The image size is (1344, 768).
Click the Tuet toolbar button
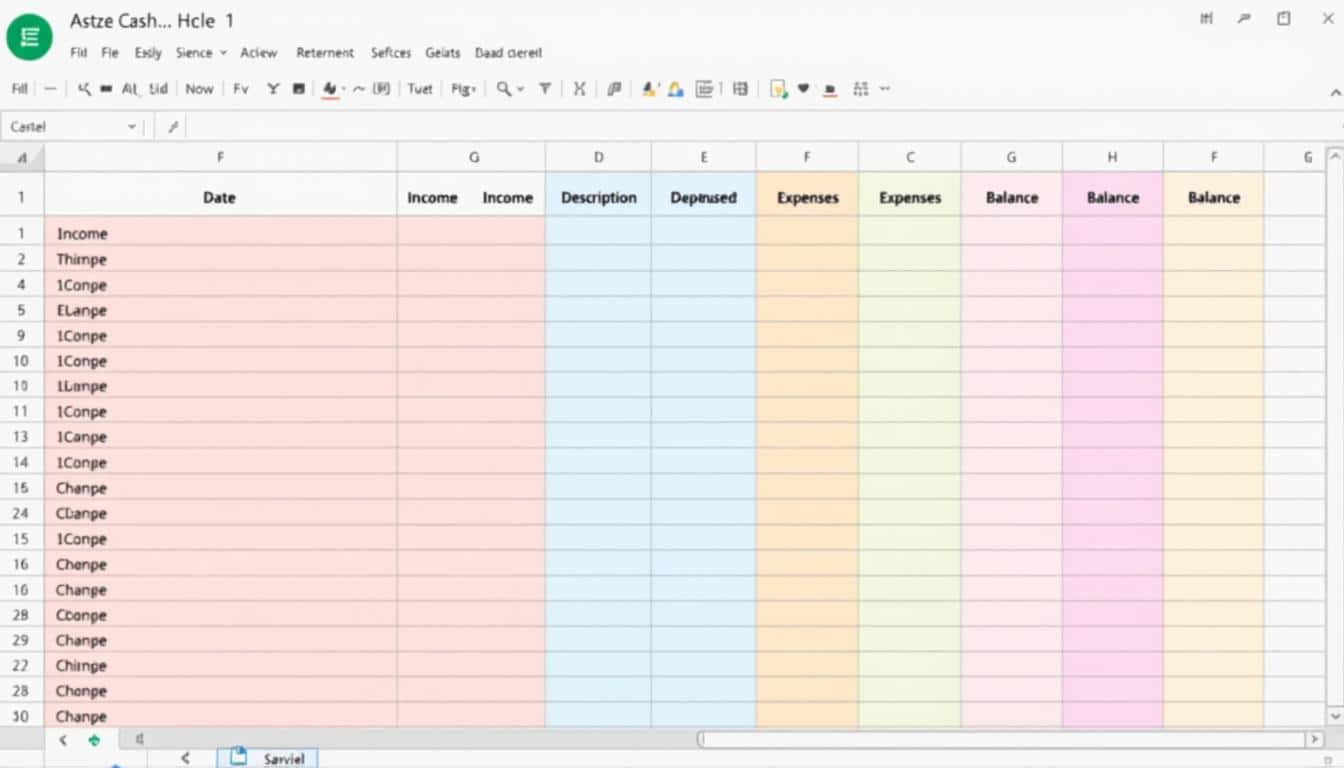click(x=420, y=89)
